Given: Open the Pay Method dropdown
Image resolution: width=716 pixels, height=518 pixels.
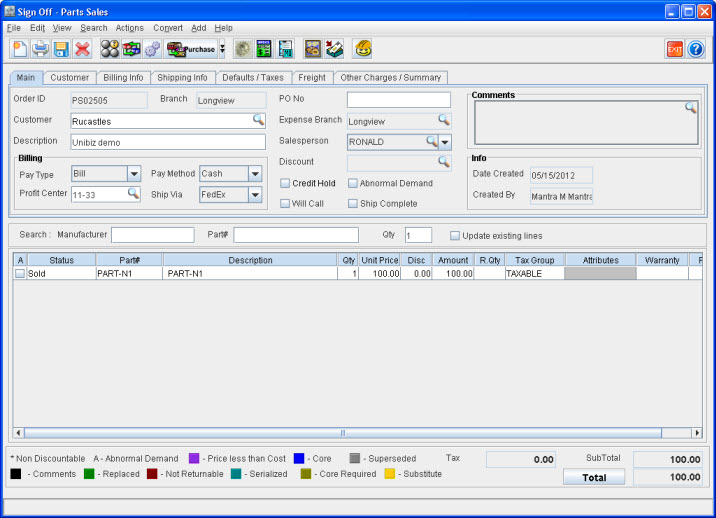Looking at the screenshot, I should 255,174.
